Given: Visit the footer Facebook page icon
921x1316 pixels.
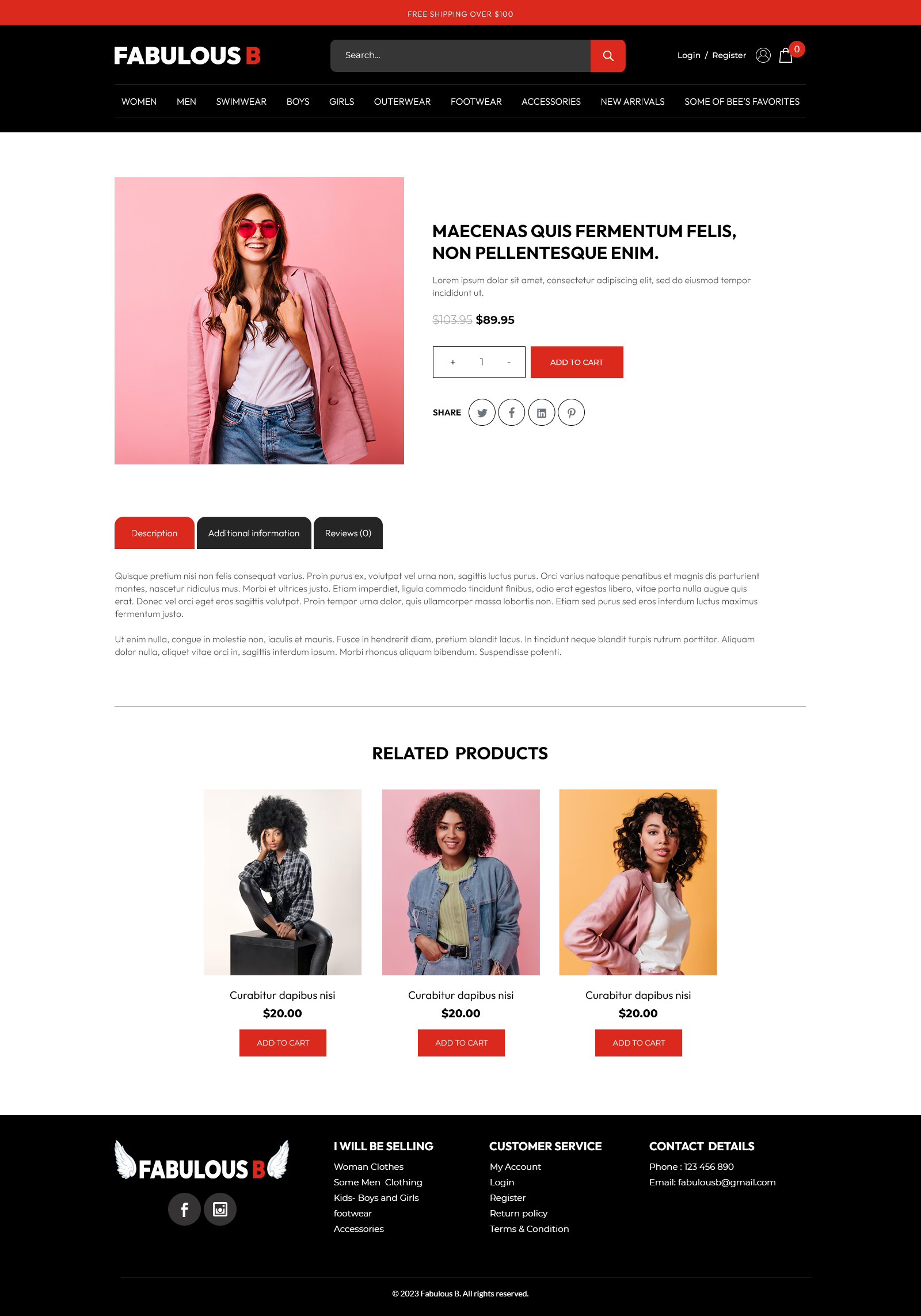Looking at the screenshot, I should click(184, 1210).
